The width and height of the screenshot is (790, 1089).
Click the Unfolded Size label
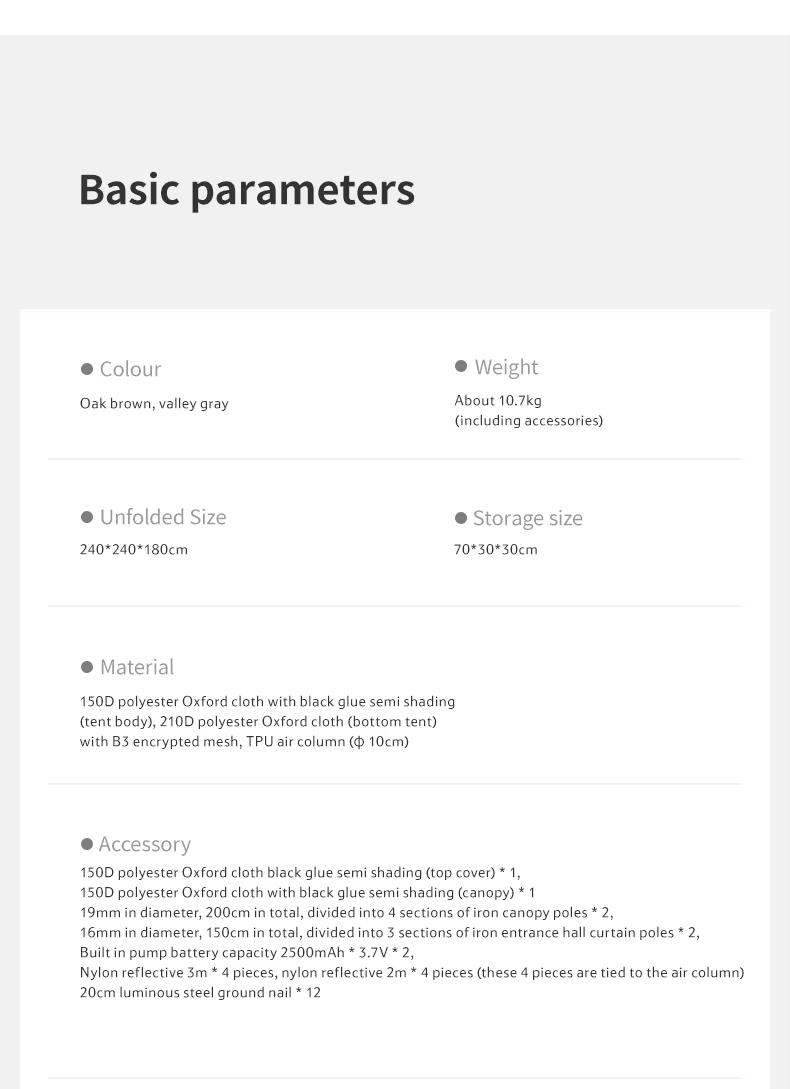click(163, 517)
